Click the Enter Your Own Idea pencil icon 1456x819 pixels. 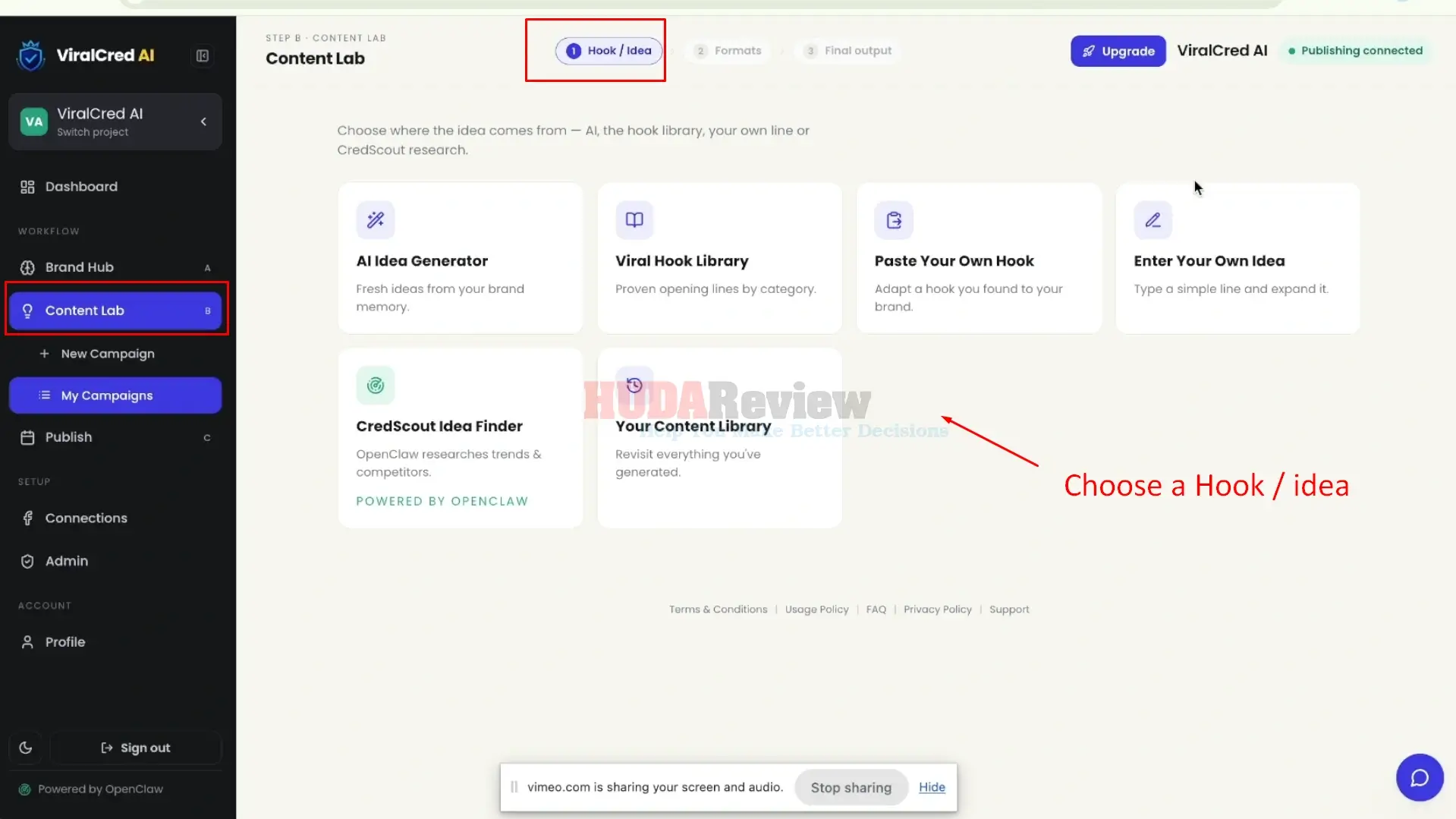pyautogui.click(x=1153, y=220)
